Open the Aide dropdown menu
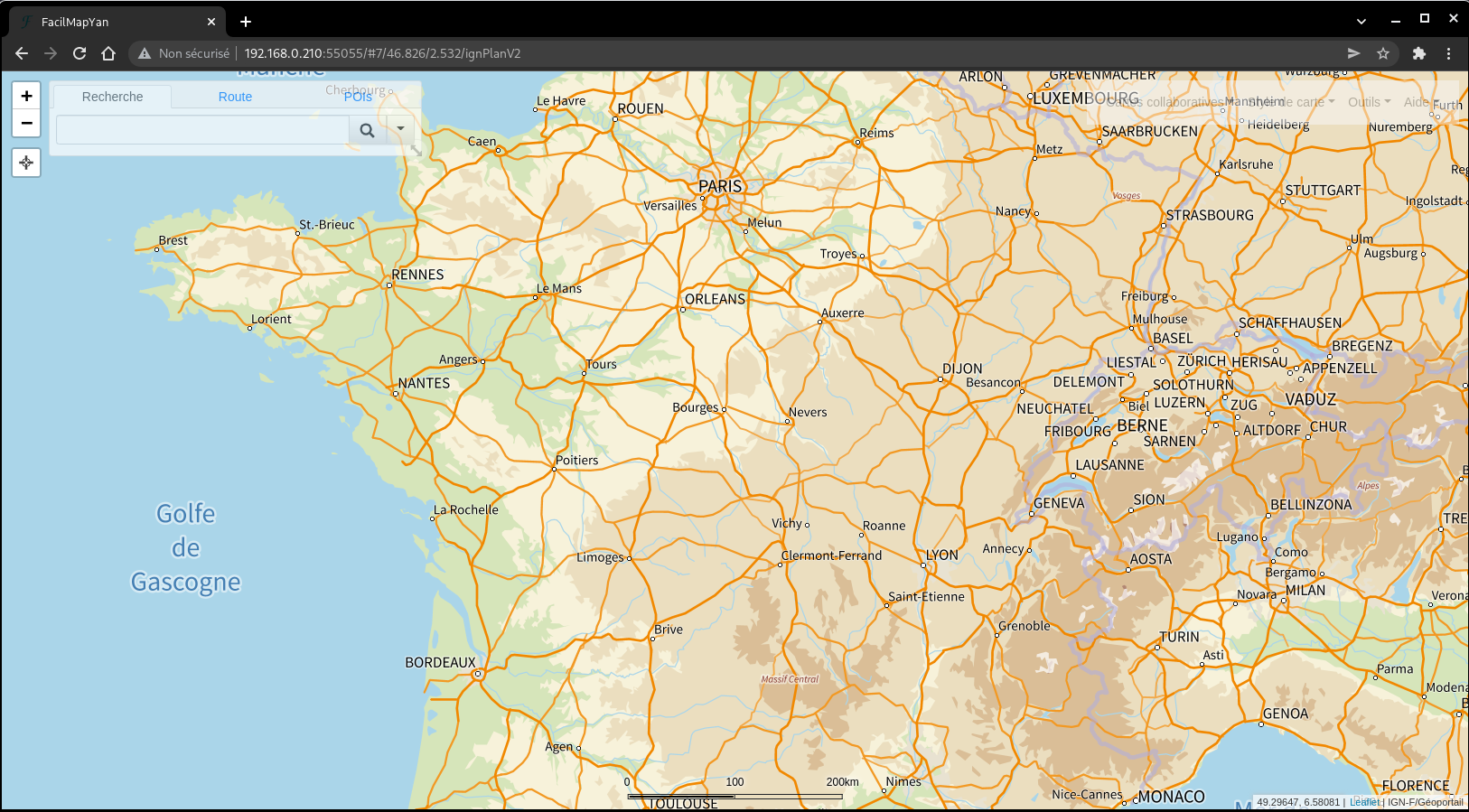 click(1418, 102)
